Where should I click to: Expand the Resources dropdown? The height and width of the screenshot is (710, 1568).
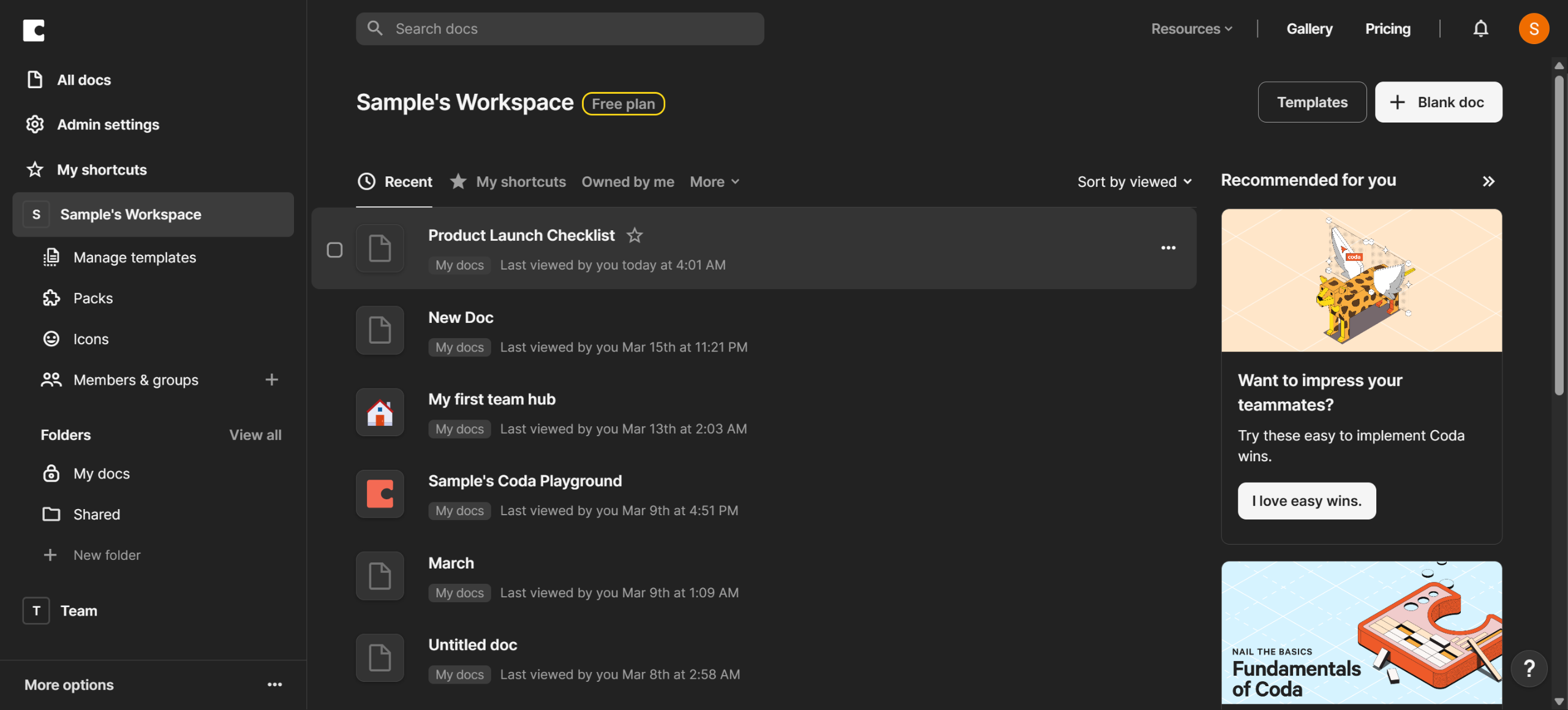(1191, 29)
